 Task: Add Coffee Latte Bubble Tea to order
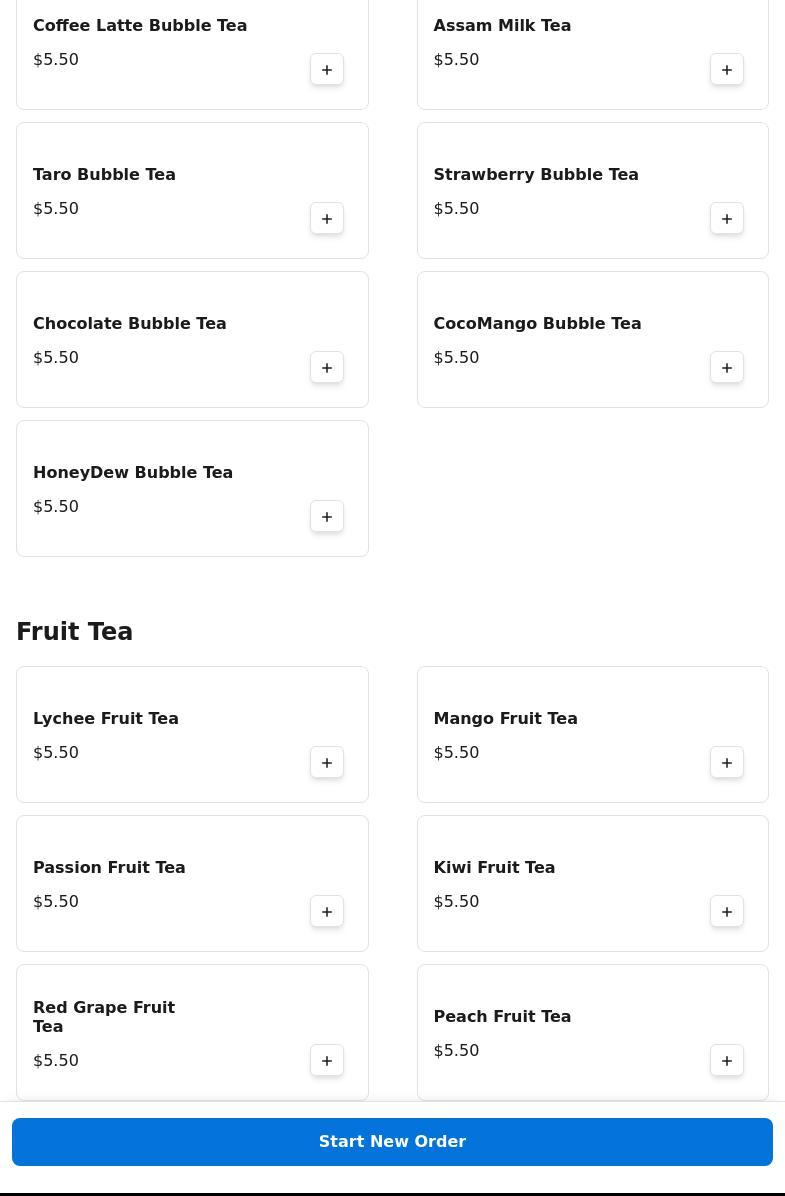point(327,70)
